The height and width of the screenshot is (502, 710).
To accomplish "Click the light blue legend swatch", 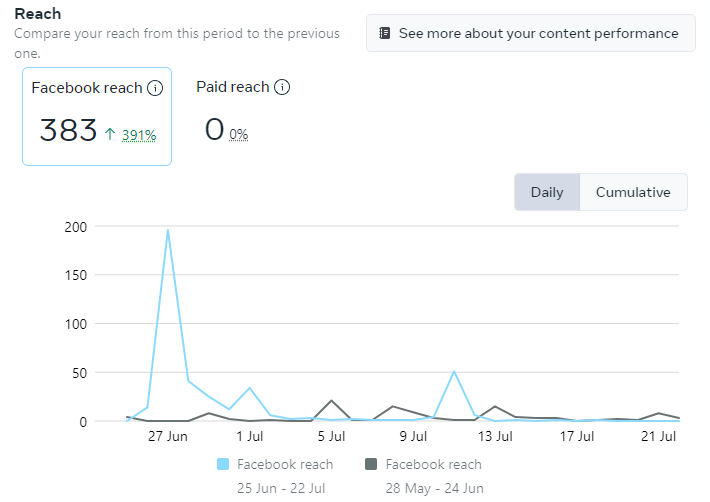I will (223, 464).
